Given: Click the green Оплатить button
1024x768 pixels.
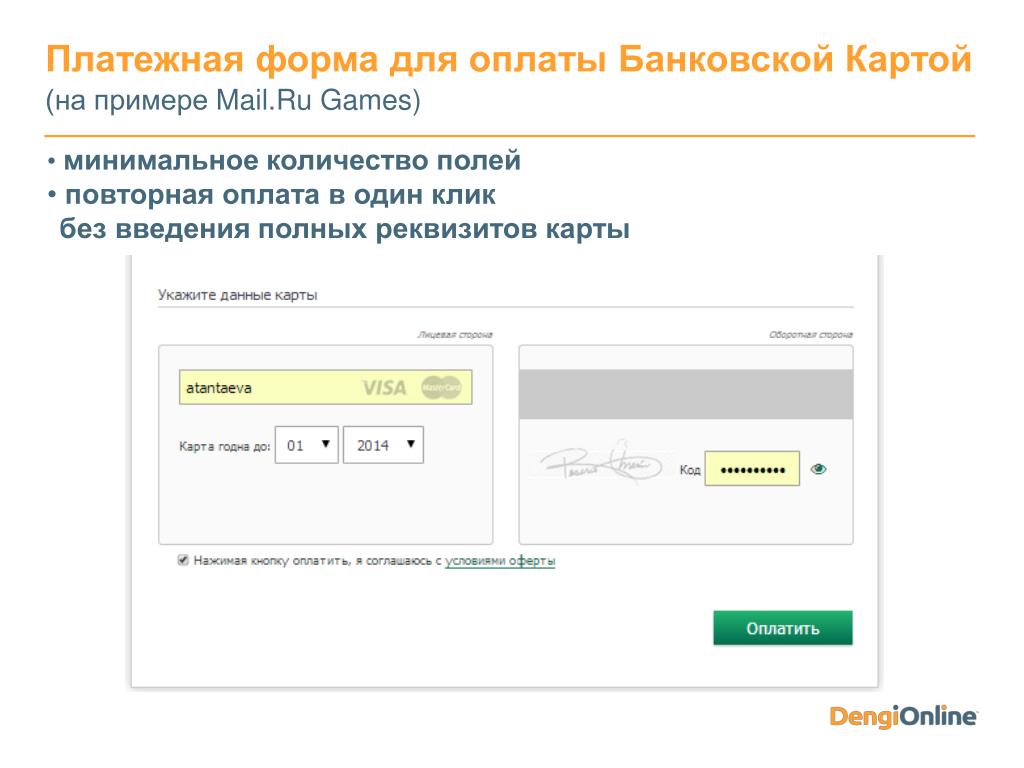Looking at the screenshot, I should click(782, 628).
